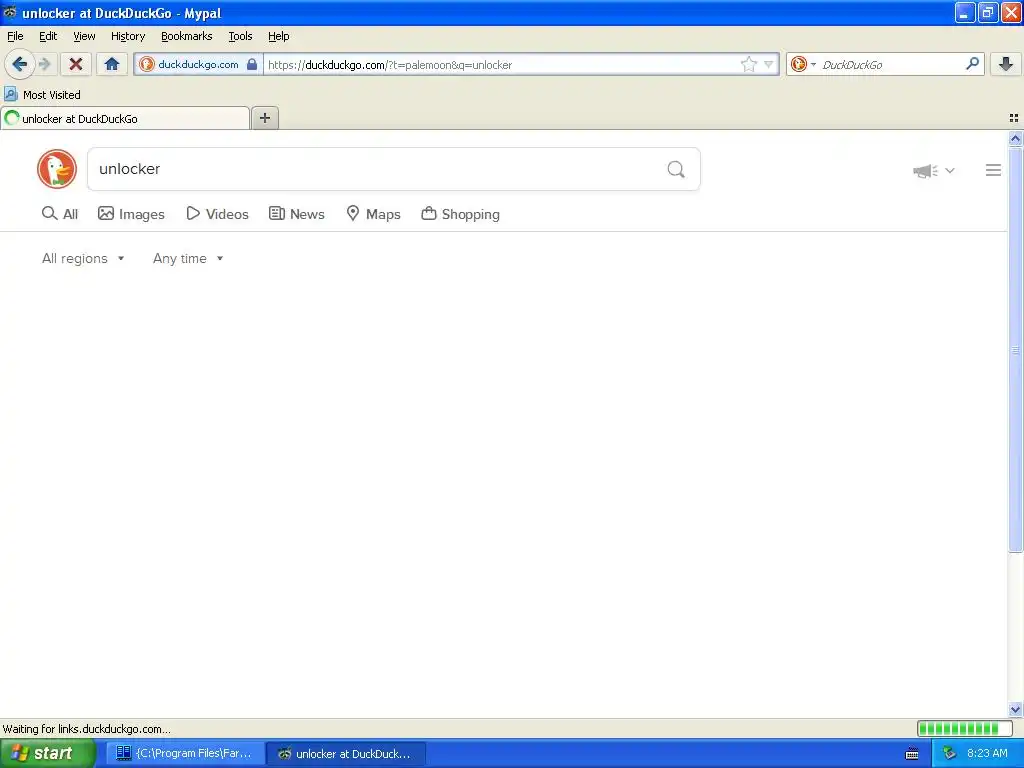Screen dimensions: 1024x768
Task: Open the Tools menu
Action: click(240, 36)
